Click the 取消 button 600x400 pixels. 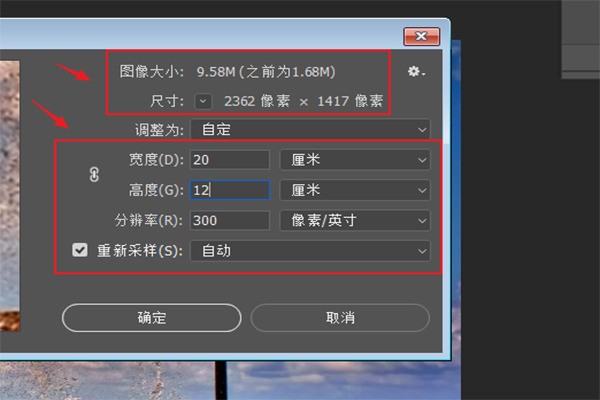coord(340,318)
